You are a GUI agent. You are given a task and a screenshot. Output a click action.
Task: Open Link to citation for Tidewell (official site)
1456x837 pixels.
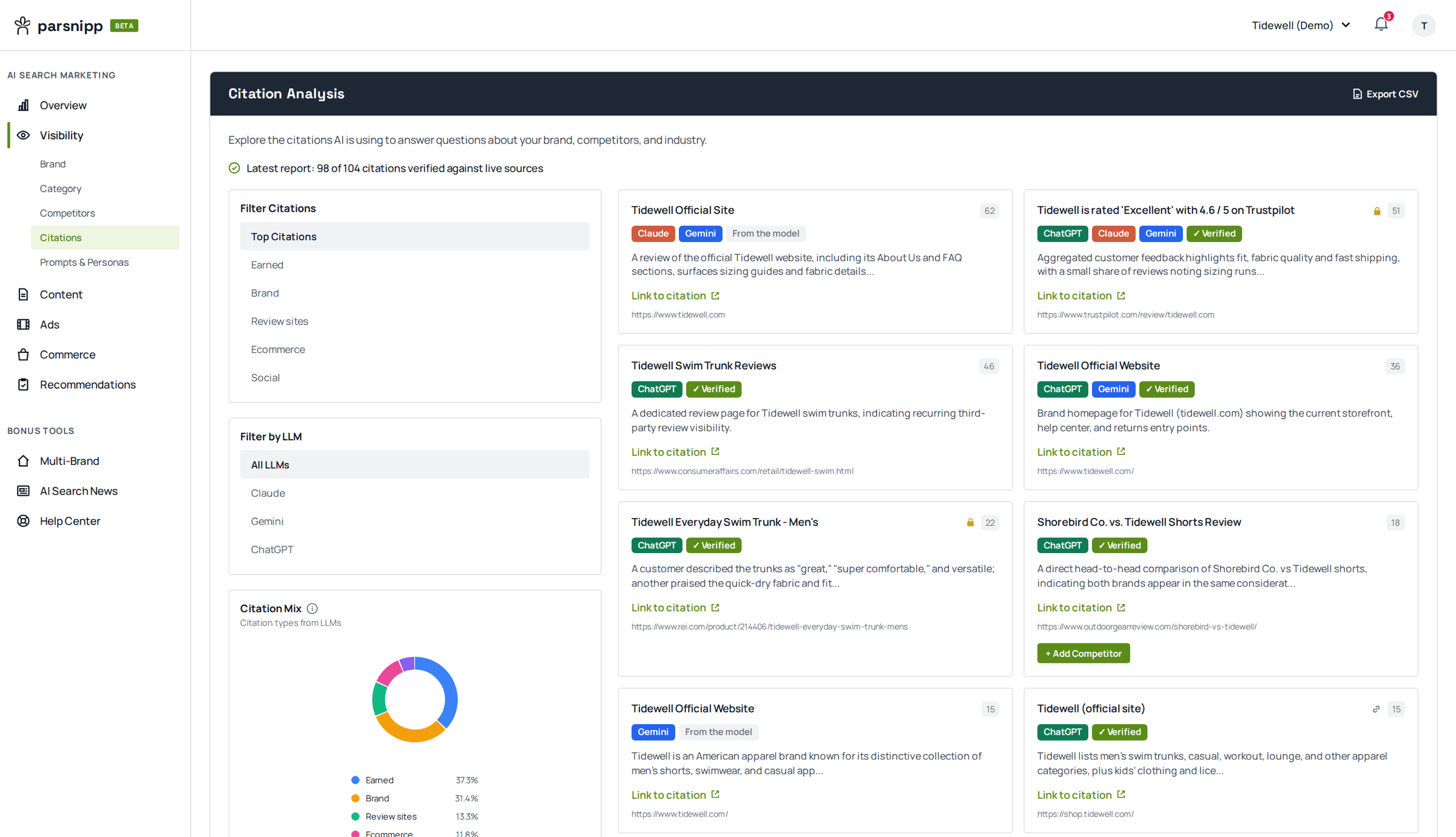point(1080,795)
